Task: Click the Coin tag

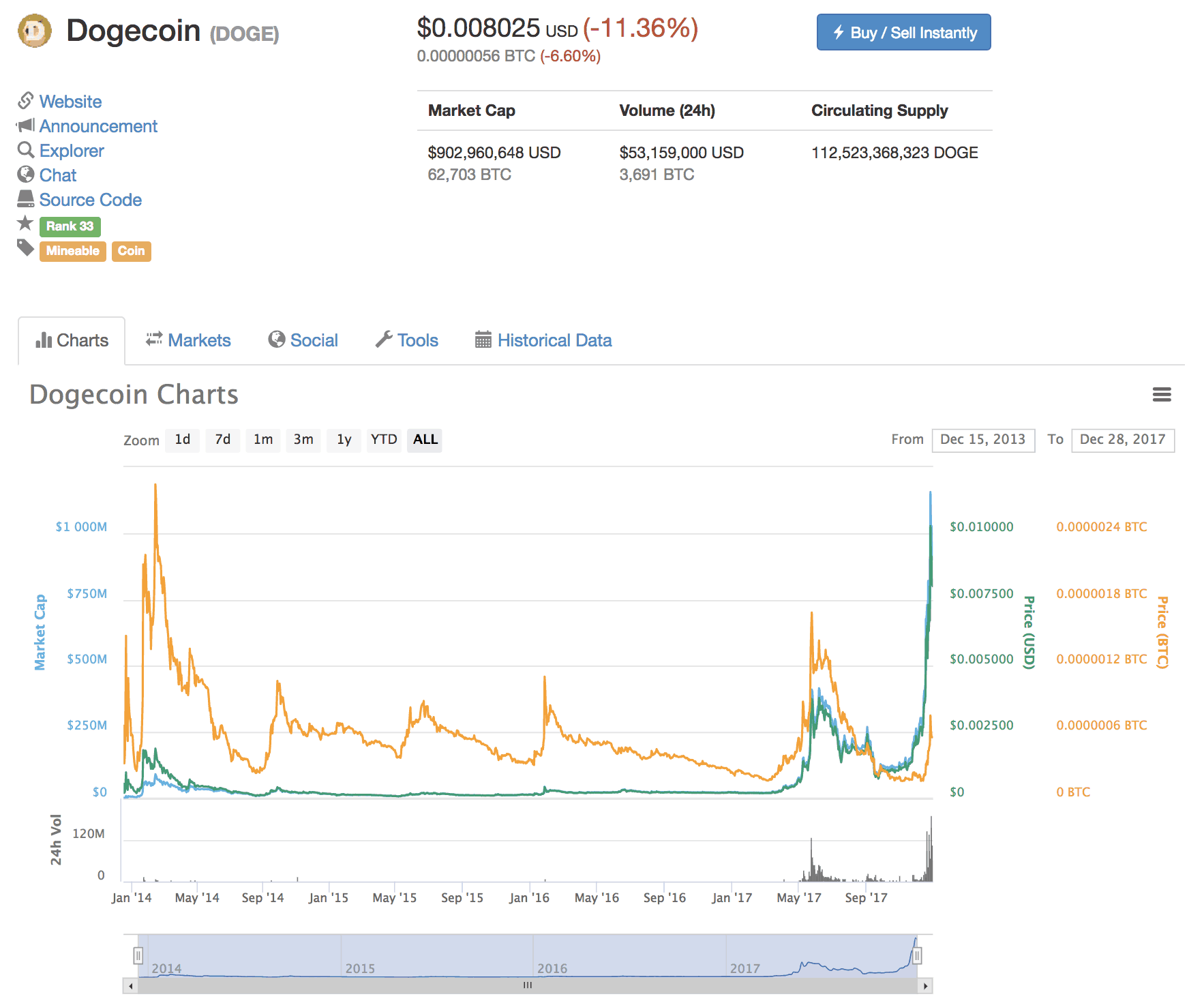Action: [131, 251]
